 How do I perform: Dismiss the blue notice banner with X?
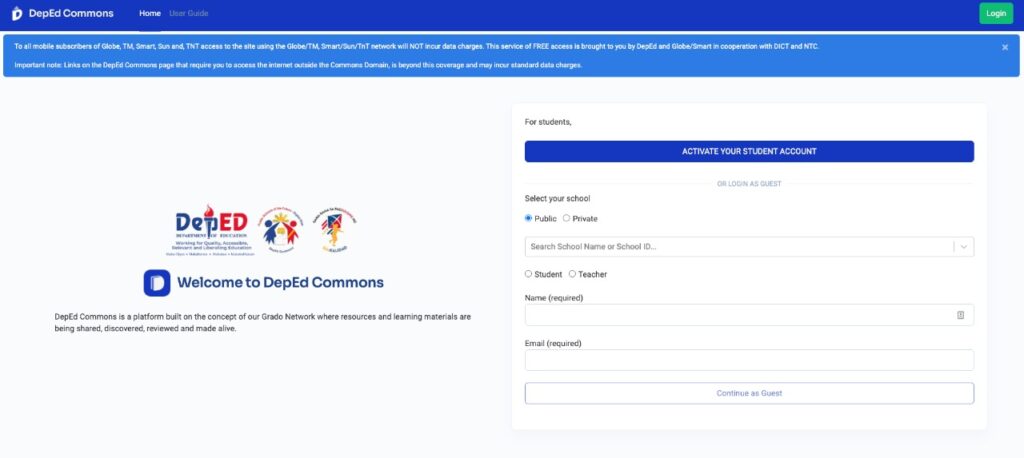1005,47
